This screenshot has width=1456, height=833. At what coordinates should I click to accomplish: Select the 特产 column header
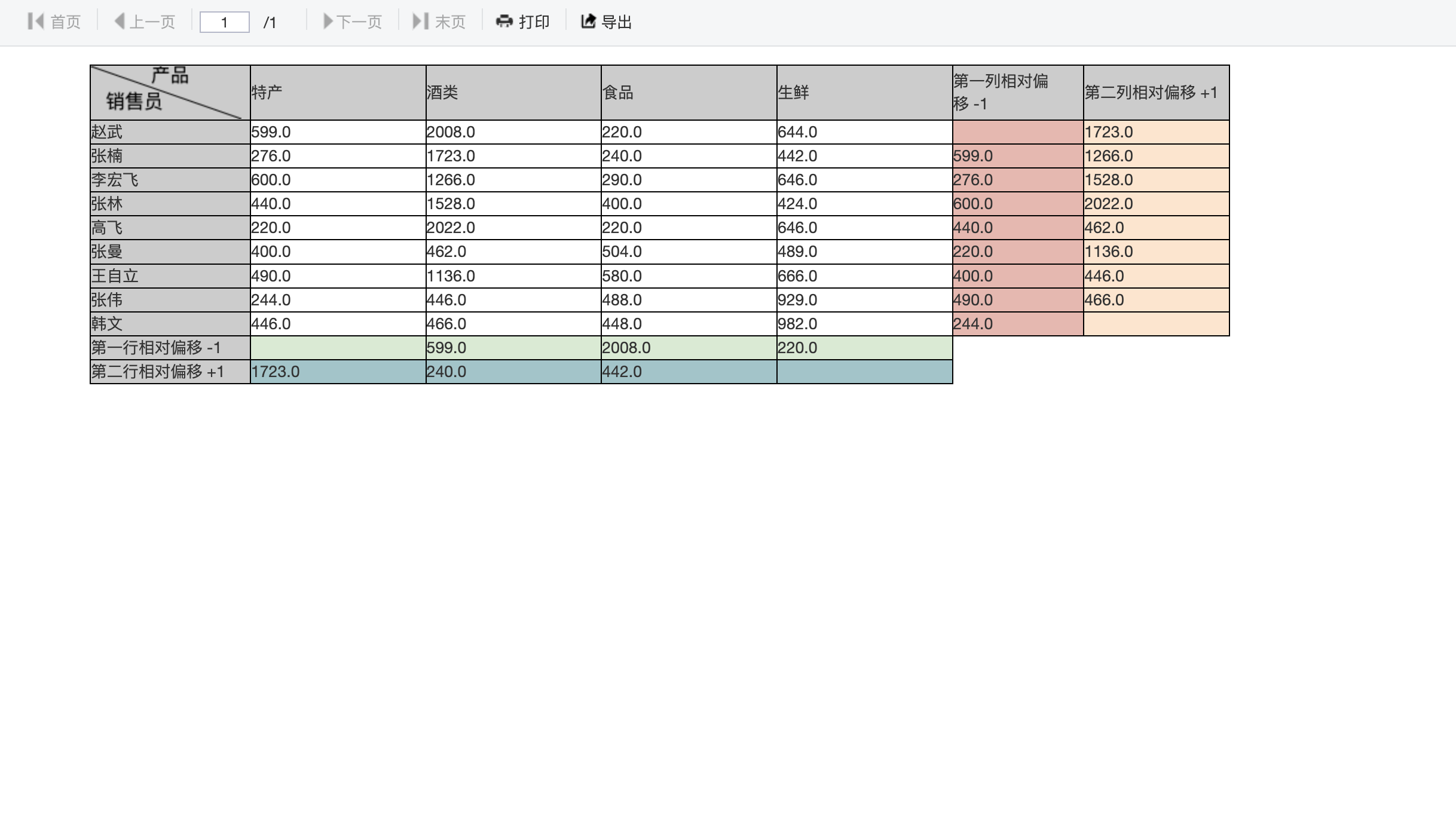(x=338, y=93)
